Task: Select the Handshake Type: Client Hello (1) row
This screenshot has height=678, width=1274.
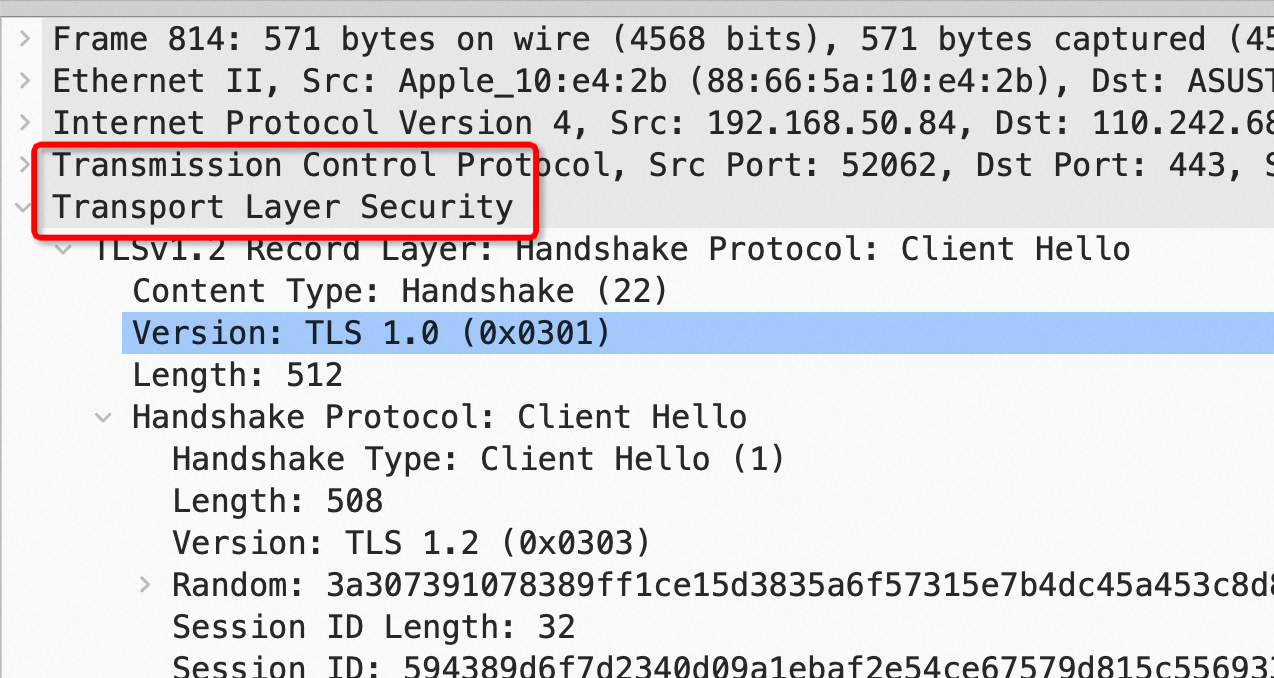Action: point(478,459)
